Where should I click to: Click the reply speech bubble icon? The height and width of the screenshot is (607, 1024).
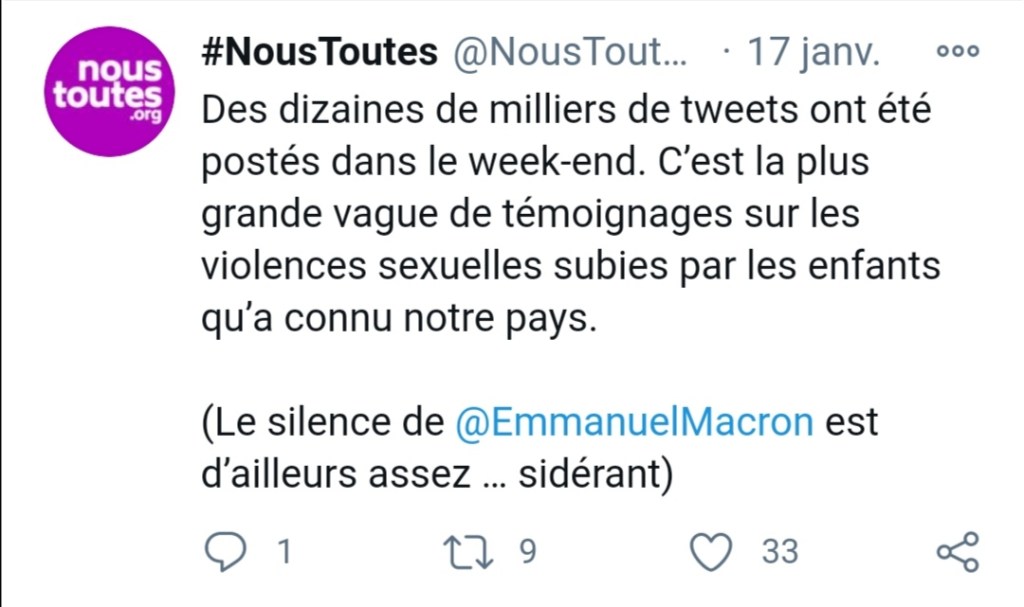223,550
